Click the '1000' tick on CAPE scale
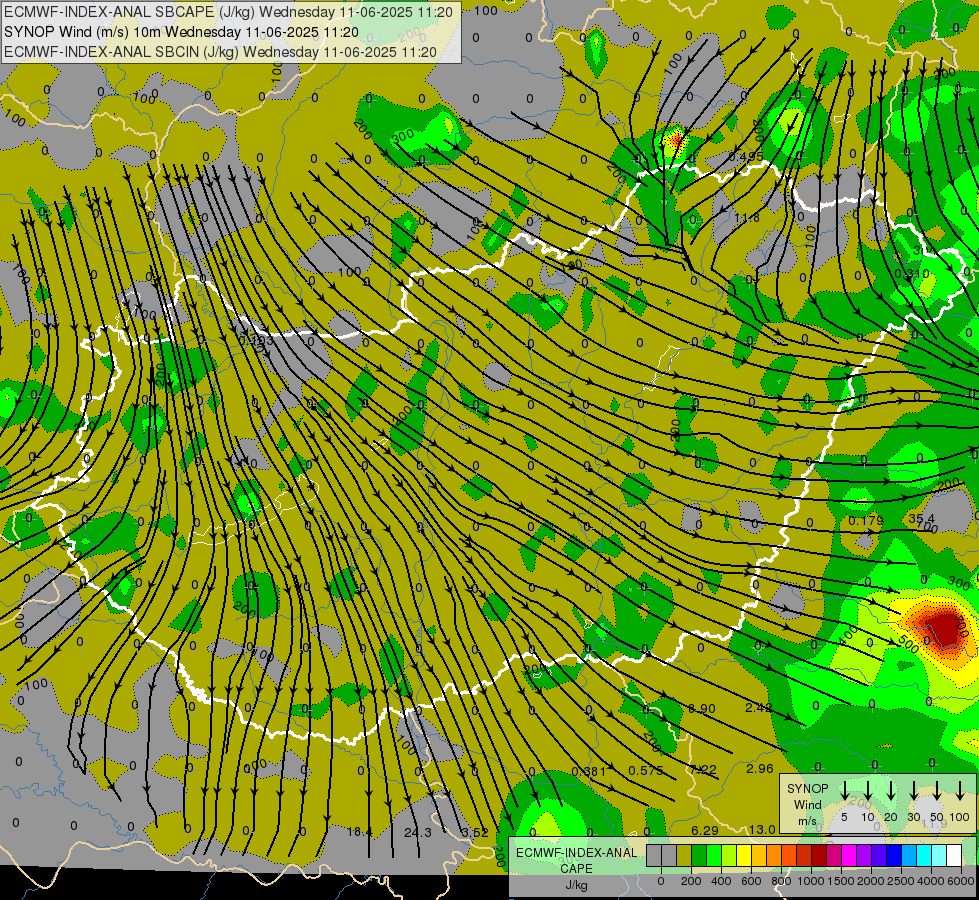This screenshot has height=900, width=979. point(811,881)
